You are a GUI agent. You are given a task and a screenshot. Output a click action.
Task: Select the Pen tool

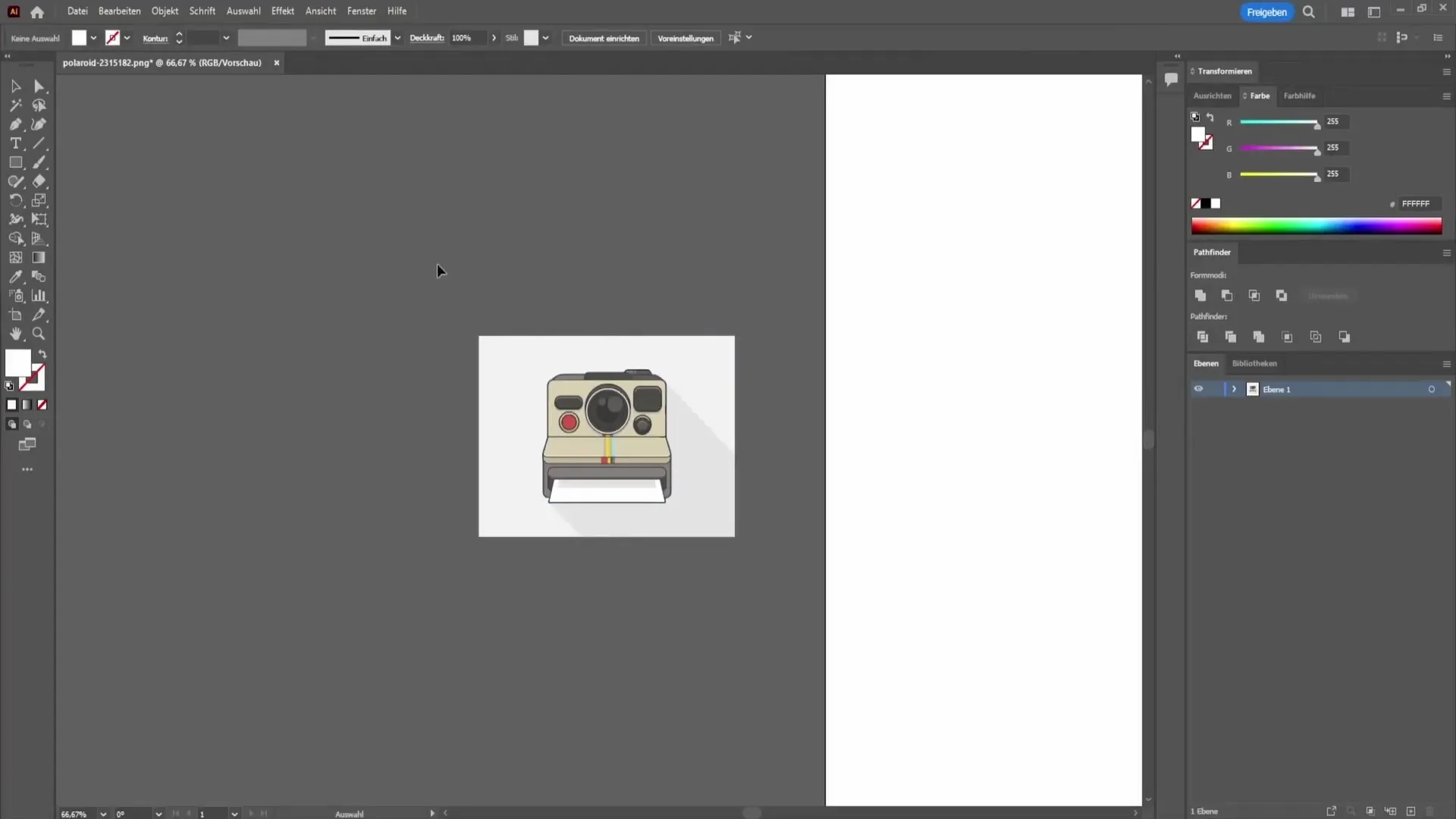tap(15, 124)
